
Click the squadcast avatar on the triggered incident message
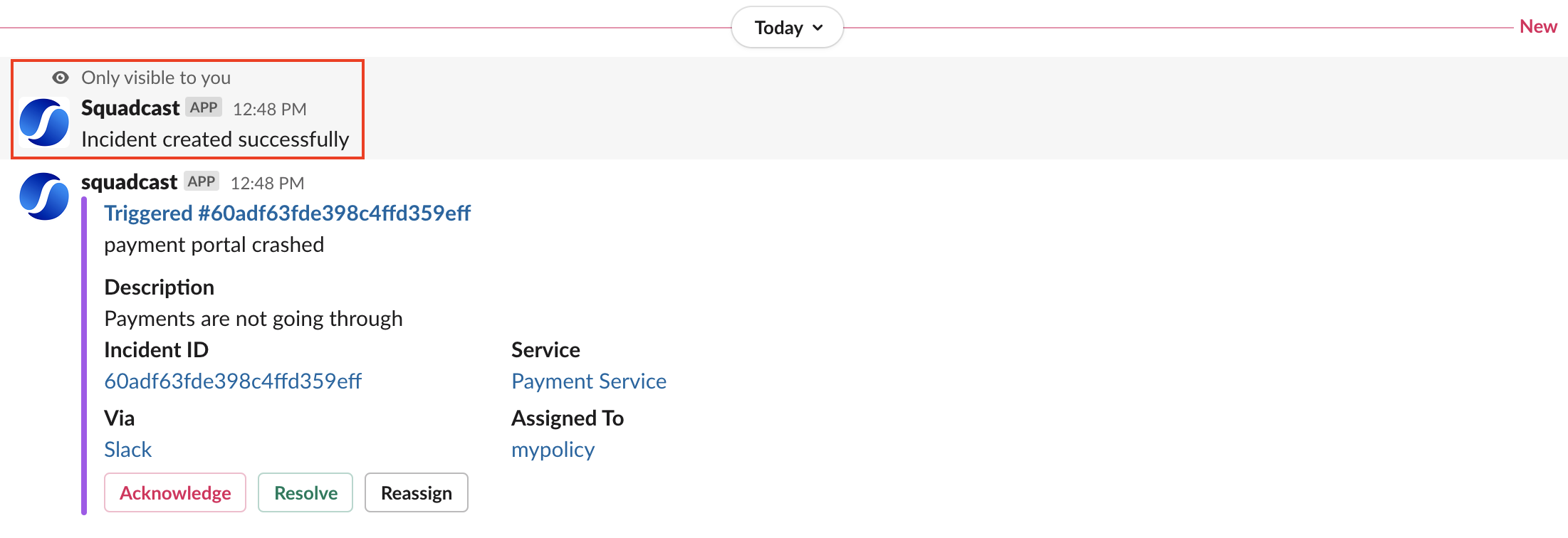click(x=44, y=196)
